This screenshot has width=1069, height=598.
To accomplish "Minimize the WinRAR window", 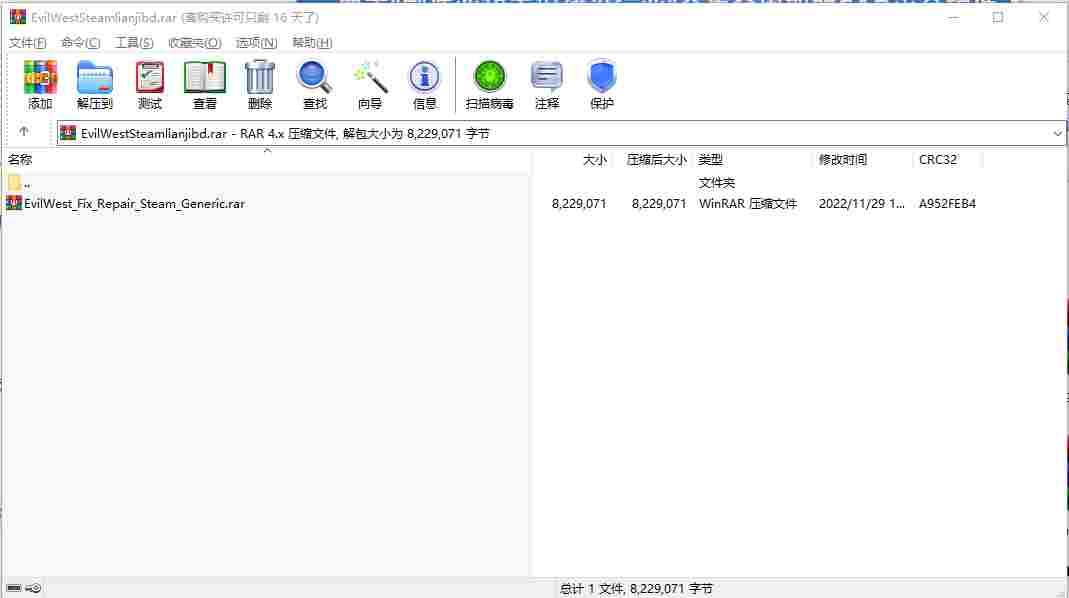I will coord(954,18).
